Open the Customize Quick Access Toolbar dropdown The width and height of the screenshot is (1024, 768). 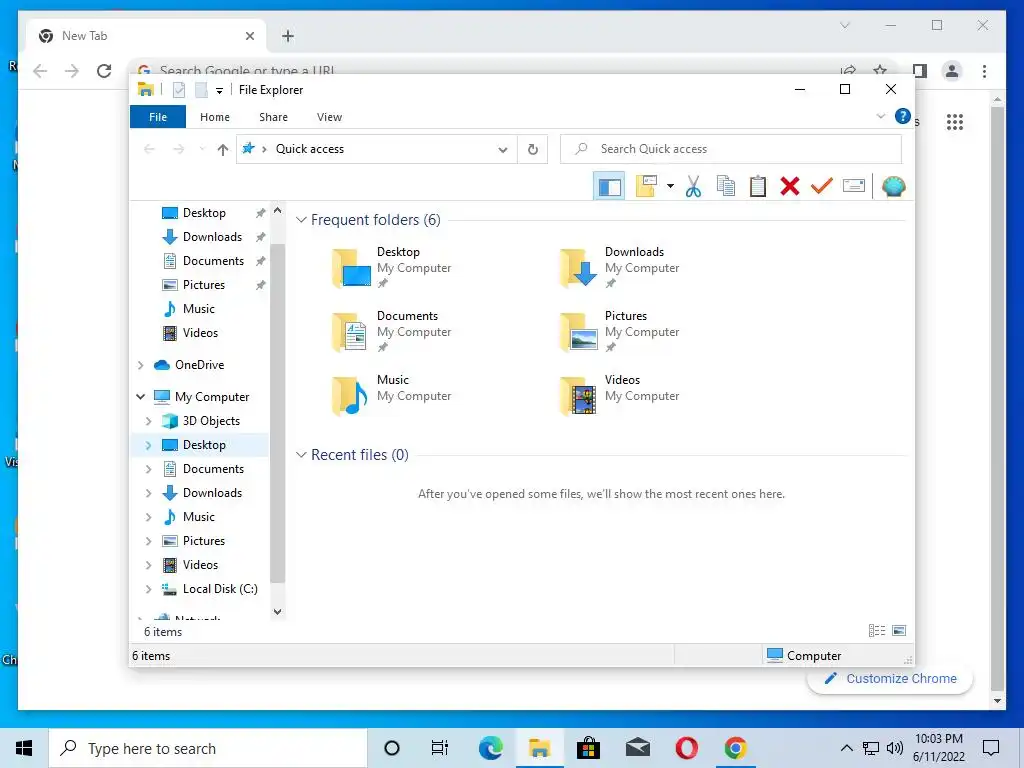click(x=219, y=91)
